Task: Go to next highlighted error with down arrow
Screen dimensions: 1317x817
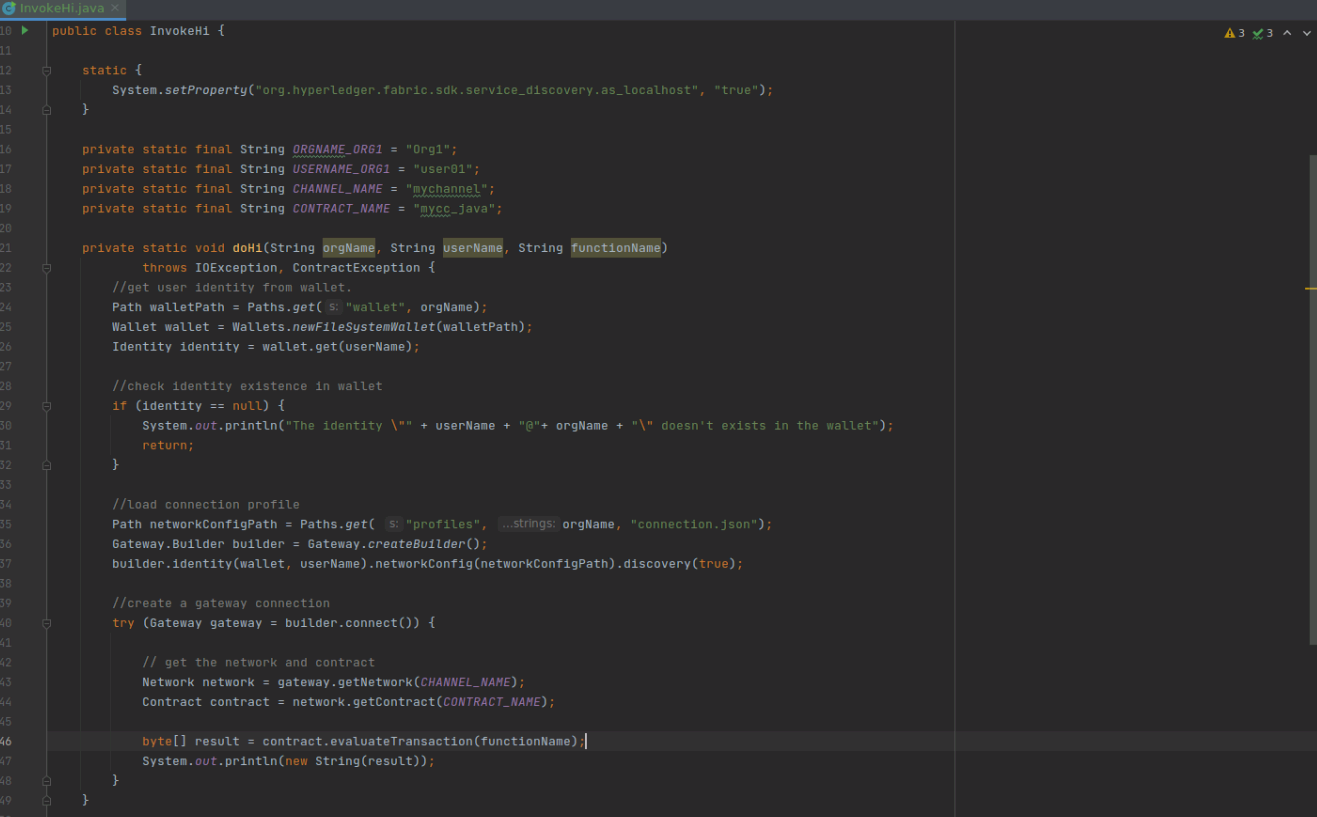Action: [1306, 33]
